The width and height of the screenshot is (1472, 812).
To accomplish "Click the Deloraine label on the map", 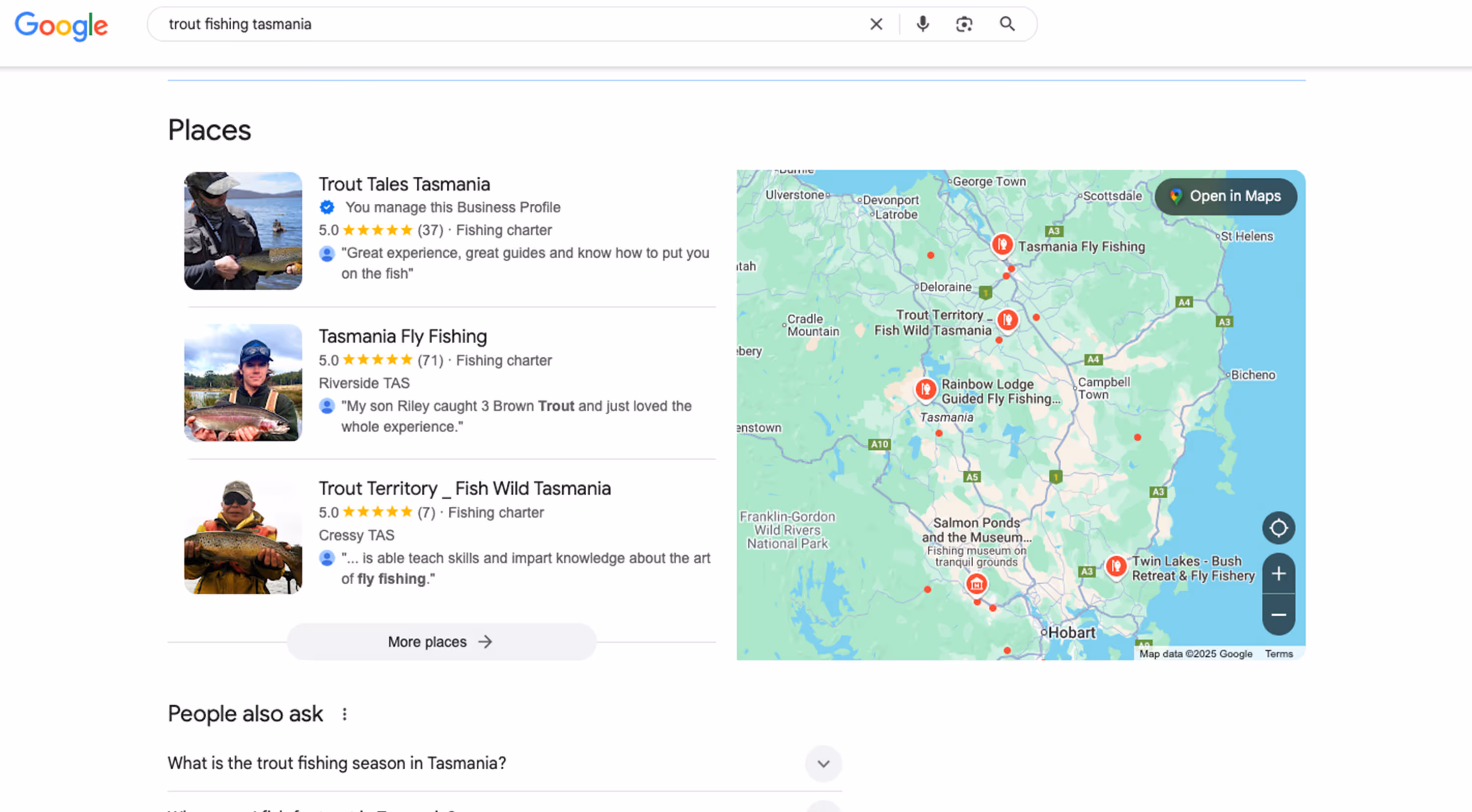I will tap(945, 287).
